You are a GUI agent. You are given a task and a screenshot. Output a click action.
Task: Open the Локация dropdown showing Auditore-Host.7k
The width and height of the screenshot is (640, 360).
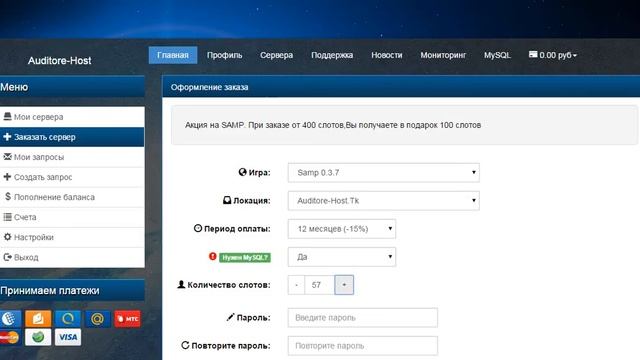point(384,201)
